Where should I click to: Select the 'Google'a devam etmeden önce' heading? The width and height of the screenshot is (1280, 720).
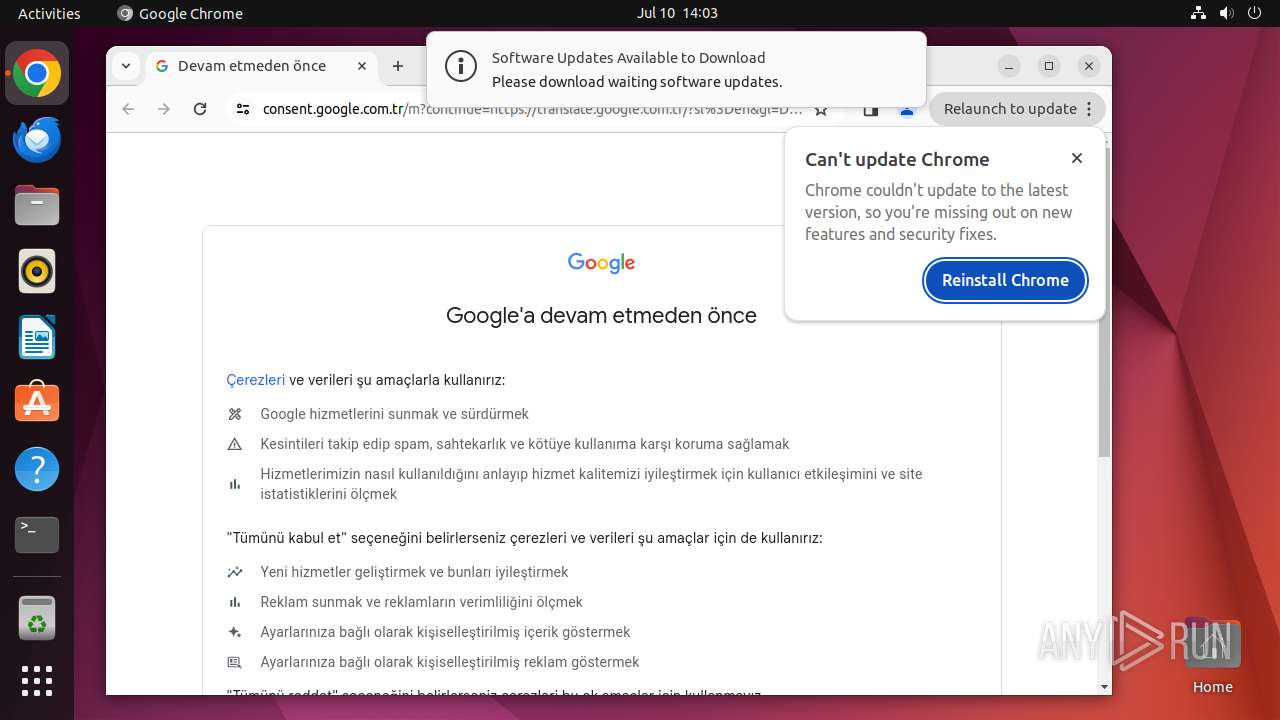[x=601, y=316]
